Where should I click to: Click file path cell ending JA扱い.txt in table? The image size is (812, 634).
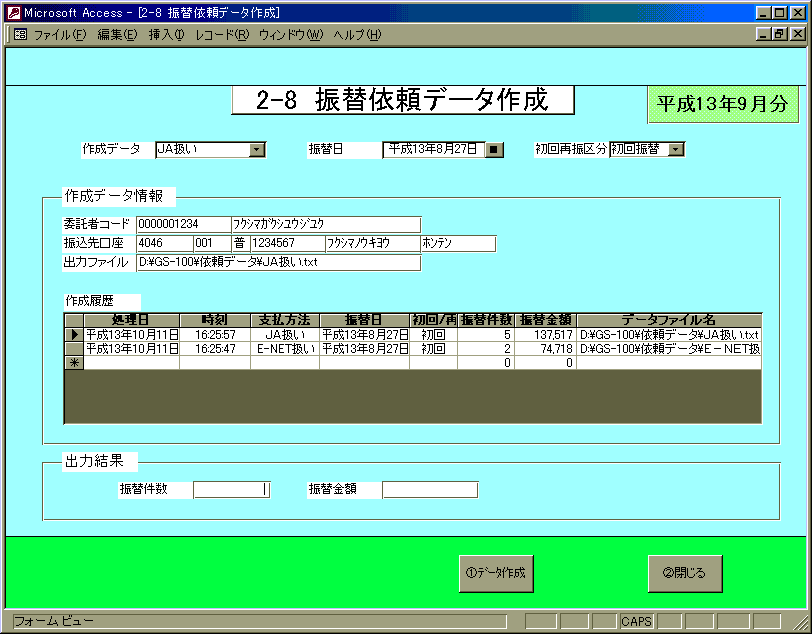[669, 335]
